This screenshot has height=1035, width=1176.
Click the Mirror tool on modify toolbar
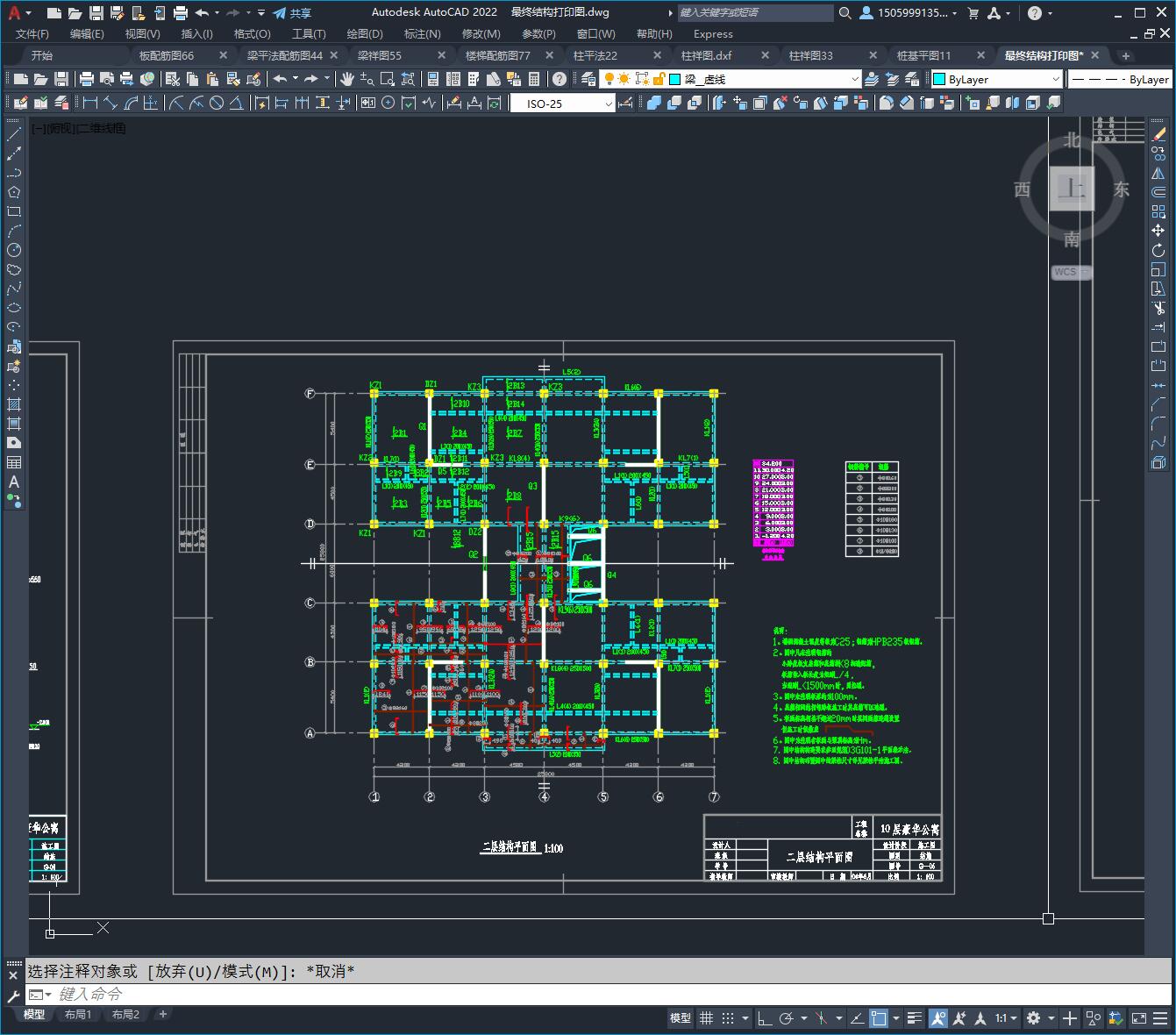click(1158, 174)
